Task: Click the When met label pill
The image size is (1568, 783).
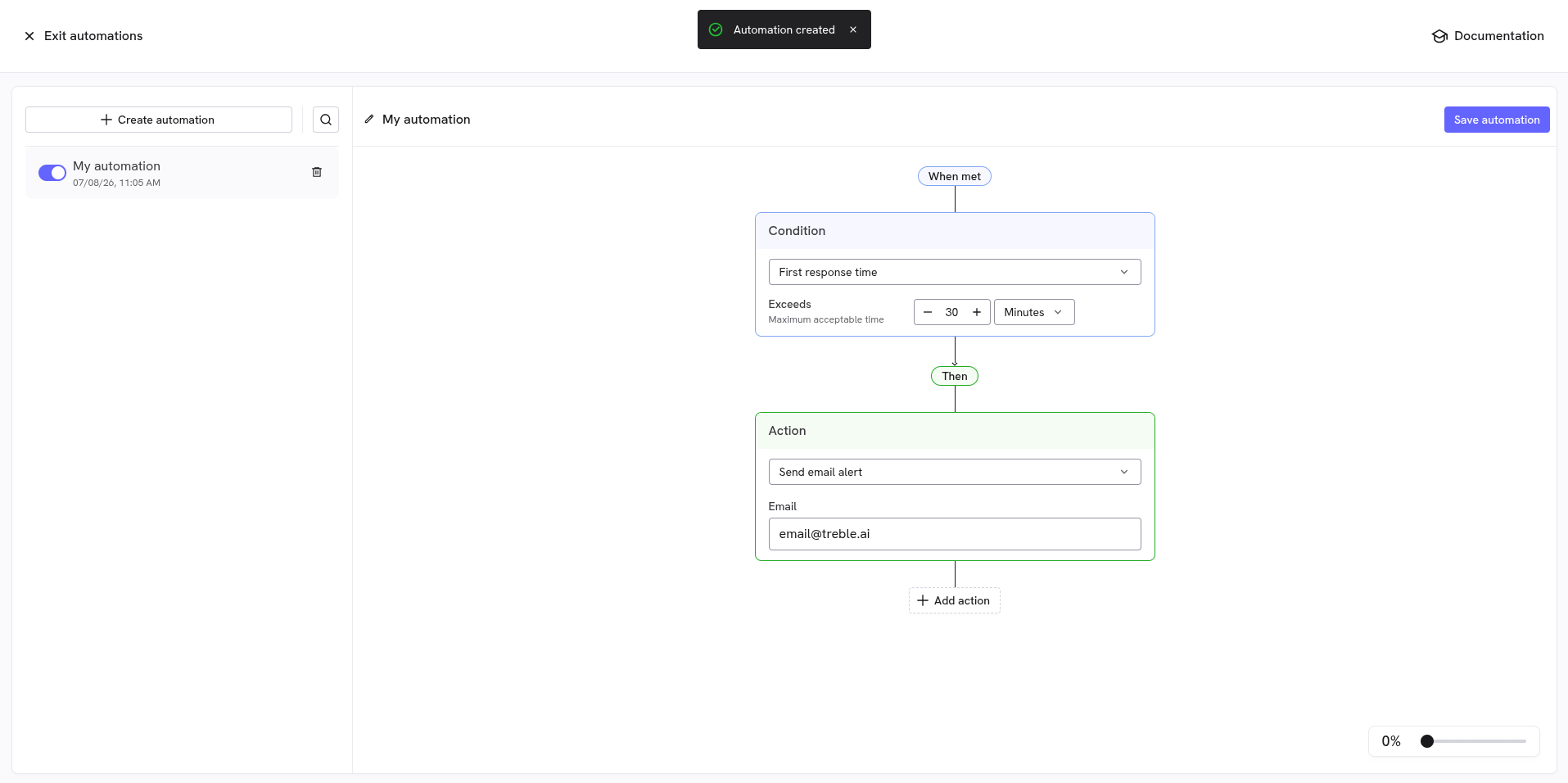Action: tap(955, 176)
